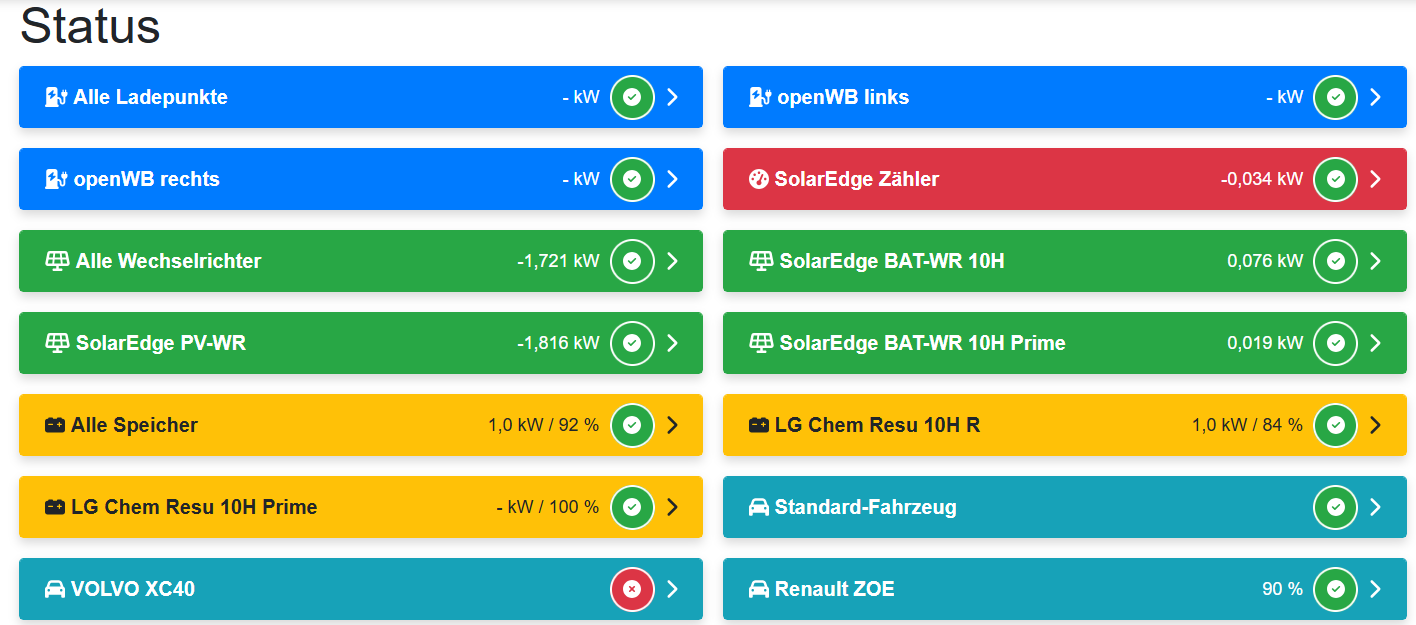This screenshot has width=1416, height=625.
Task: Click battery icon beside LG Chem Resu 10H R
Action: (x=759, y=425)
